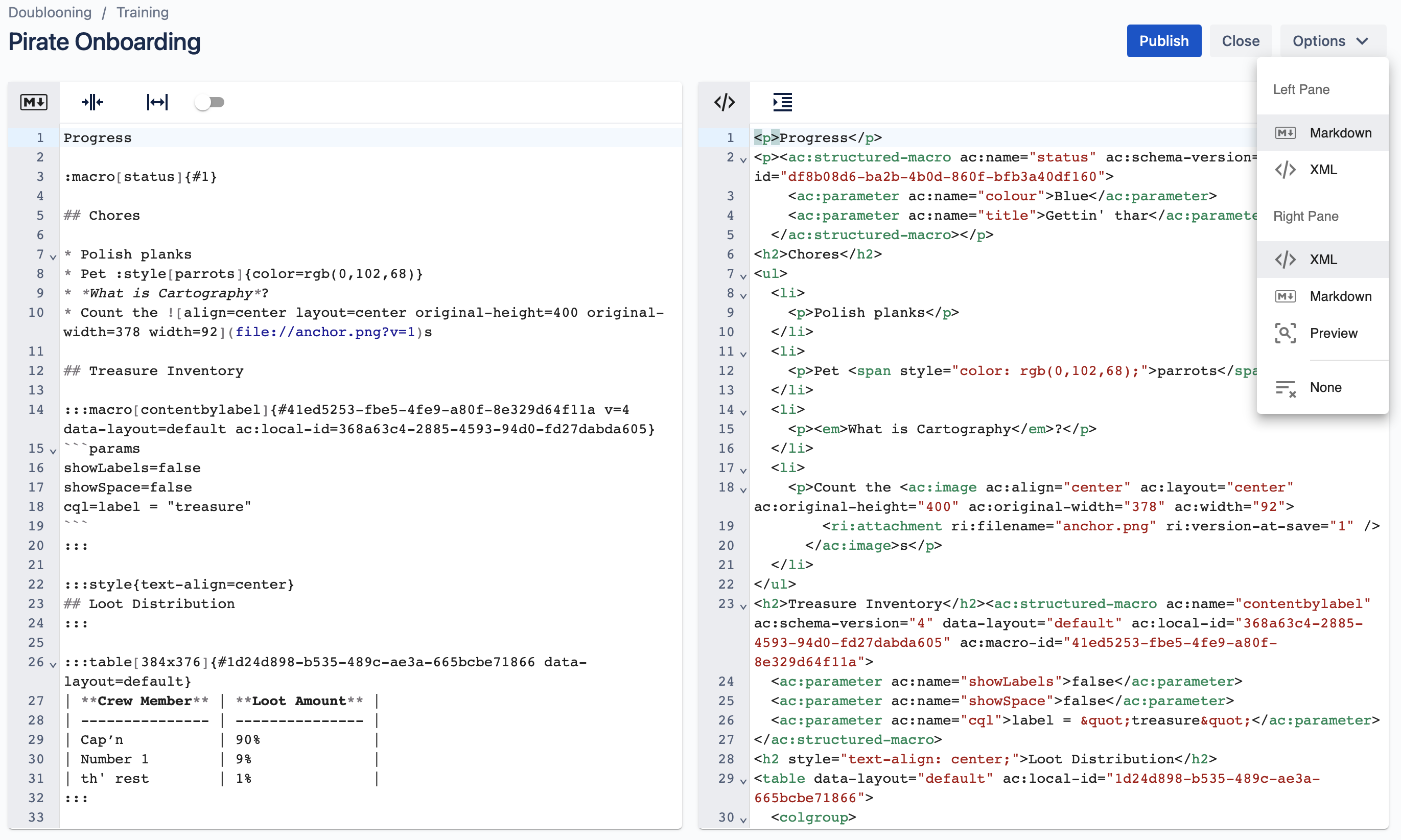Click the split/expand width icon
The width and height of the screenshot is (1401, 840).
click(158, 102)
